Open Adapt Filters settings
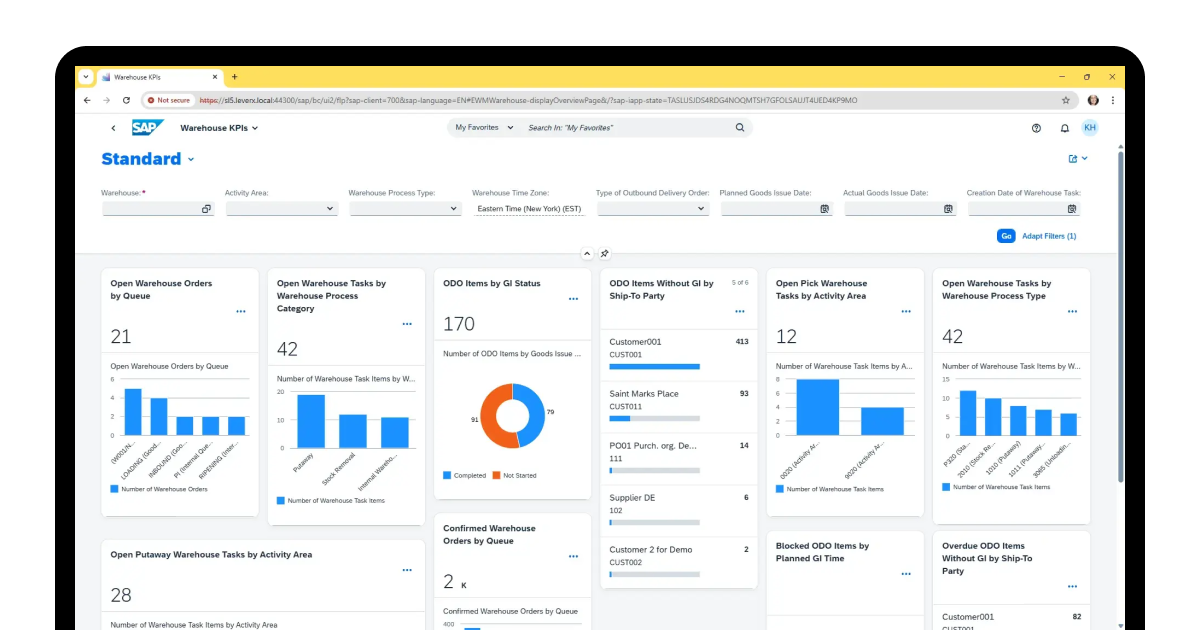Screen dimensions: 1200x630 pos(1048,236)
